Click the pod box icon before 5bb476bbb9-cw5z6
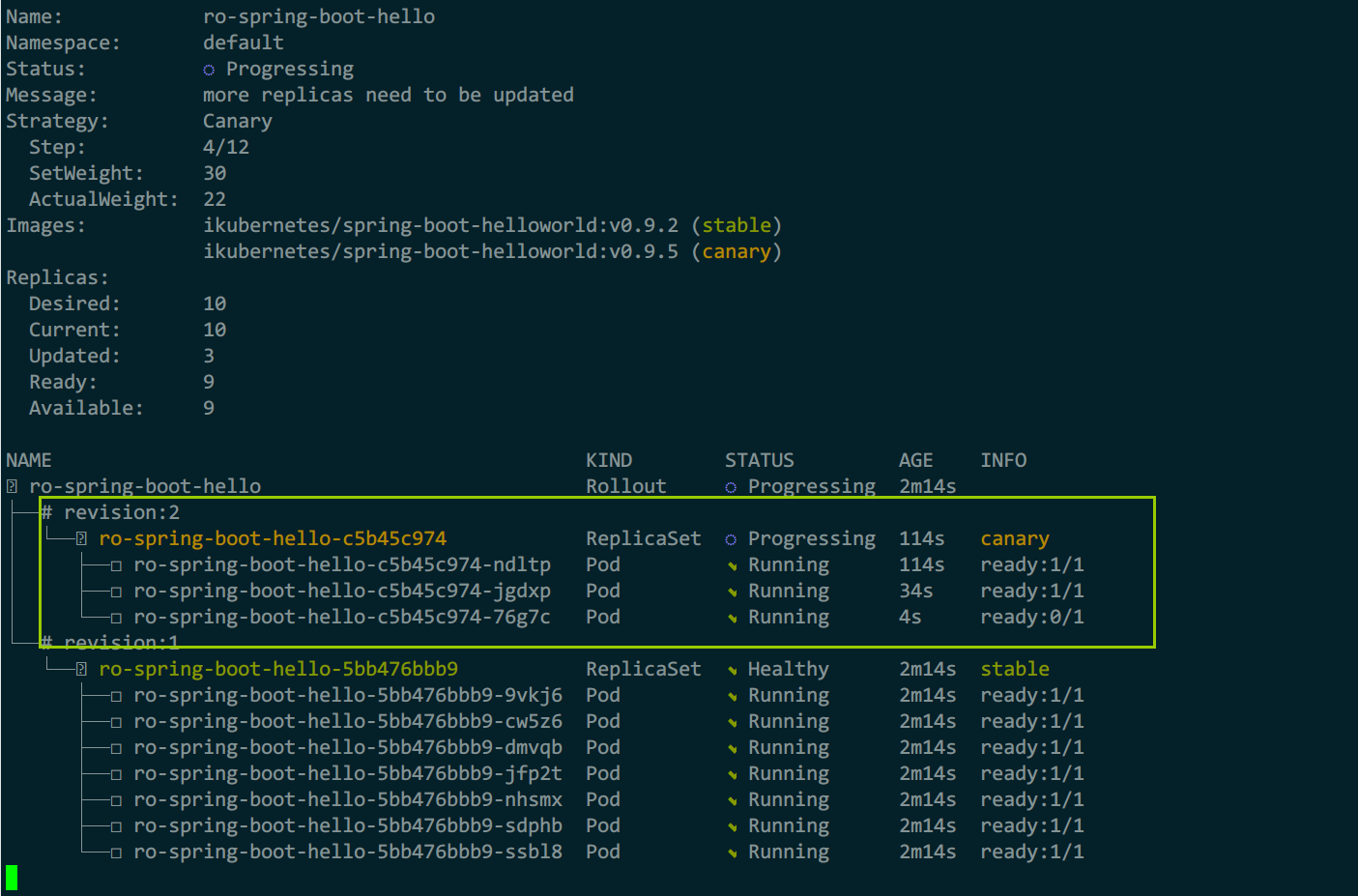This screenshot has height=896, width=1358. coord(116,722)
